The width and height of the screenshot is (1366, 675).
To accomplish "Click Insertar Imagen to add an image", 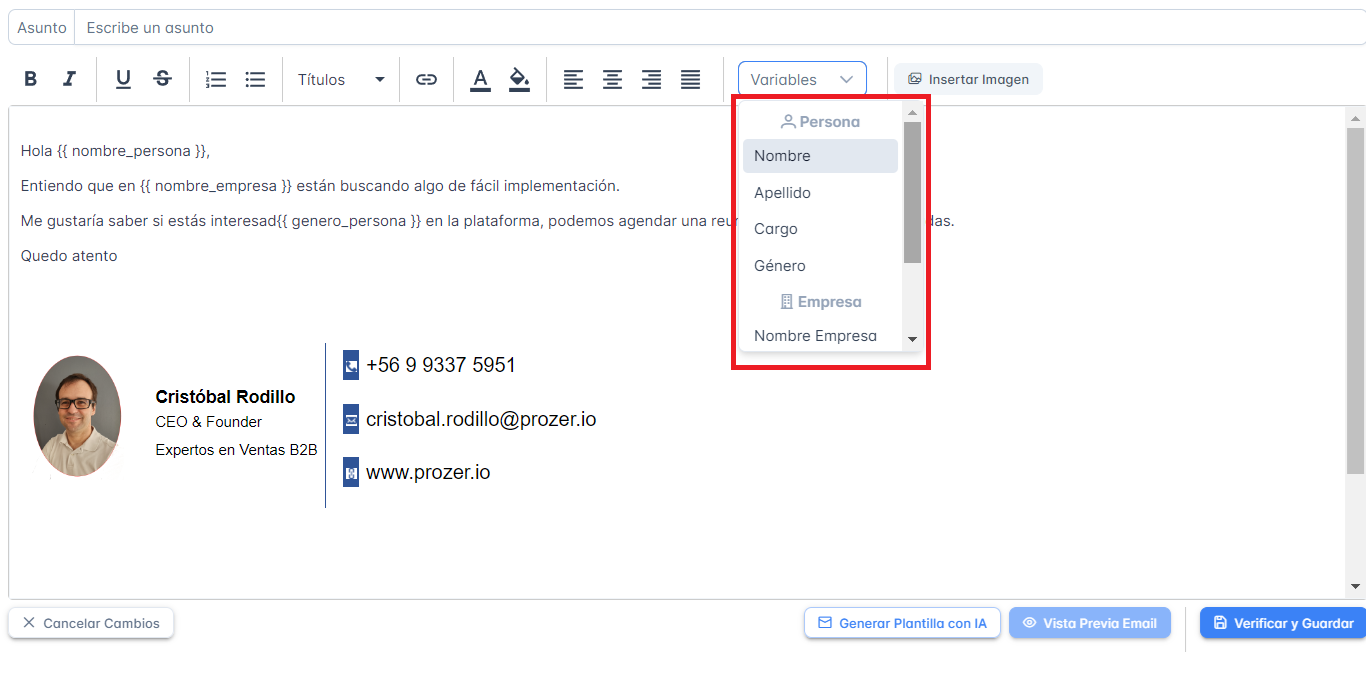I will pos(967,78).
